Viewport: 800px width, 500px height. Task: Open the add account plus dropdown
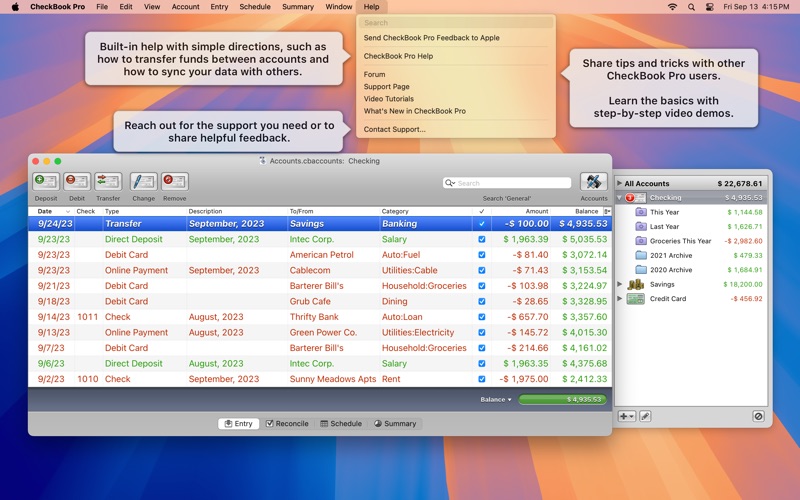(x=627, y=416)
